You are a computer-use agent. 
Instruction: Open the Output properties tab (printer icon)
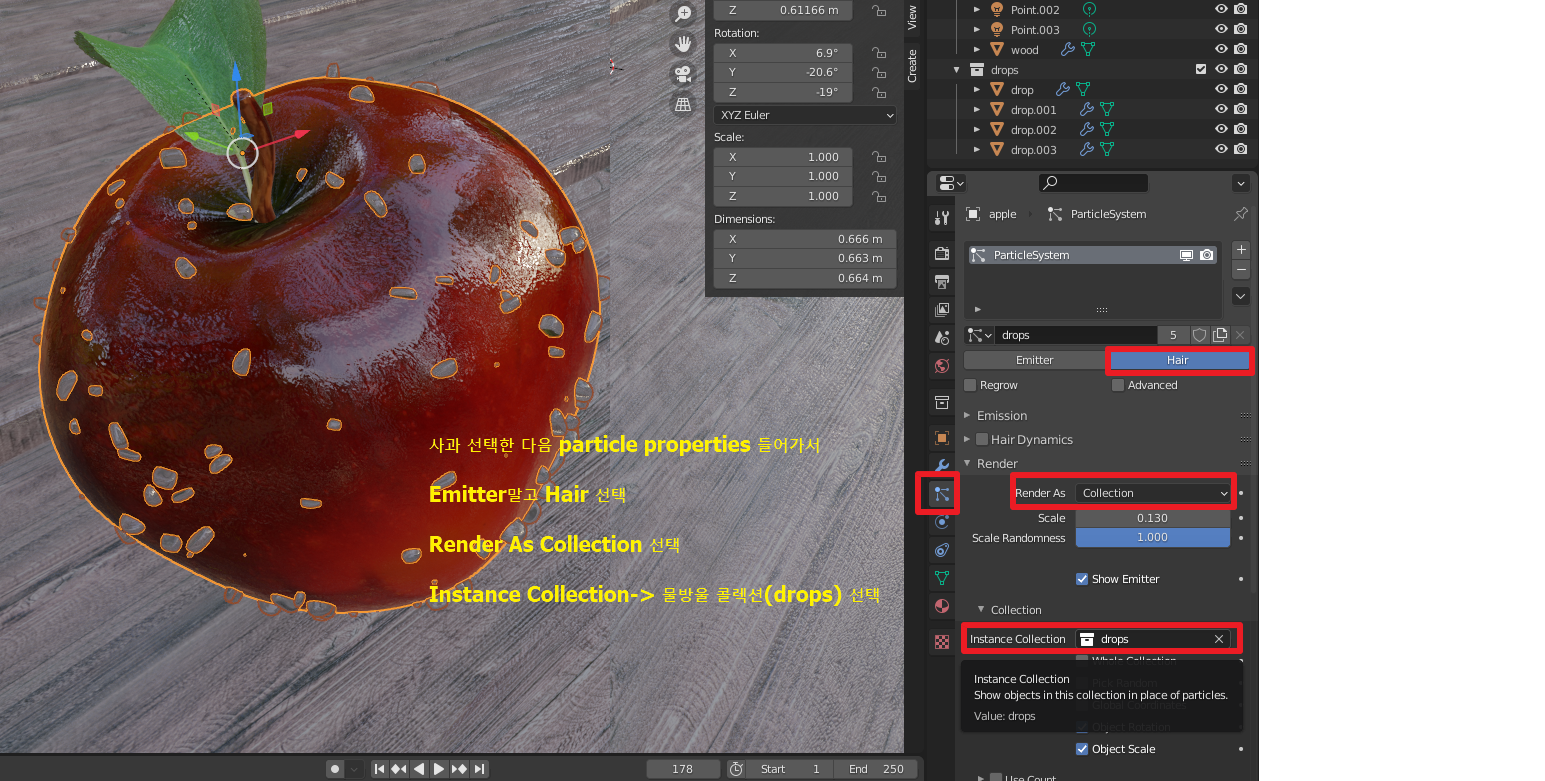click(941, 281)
